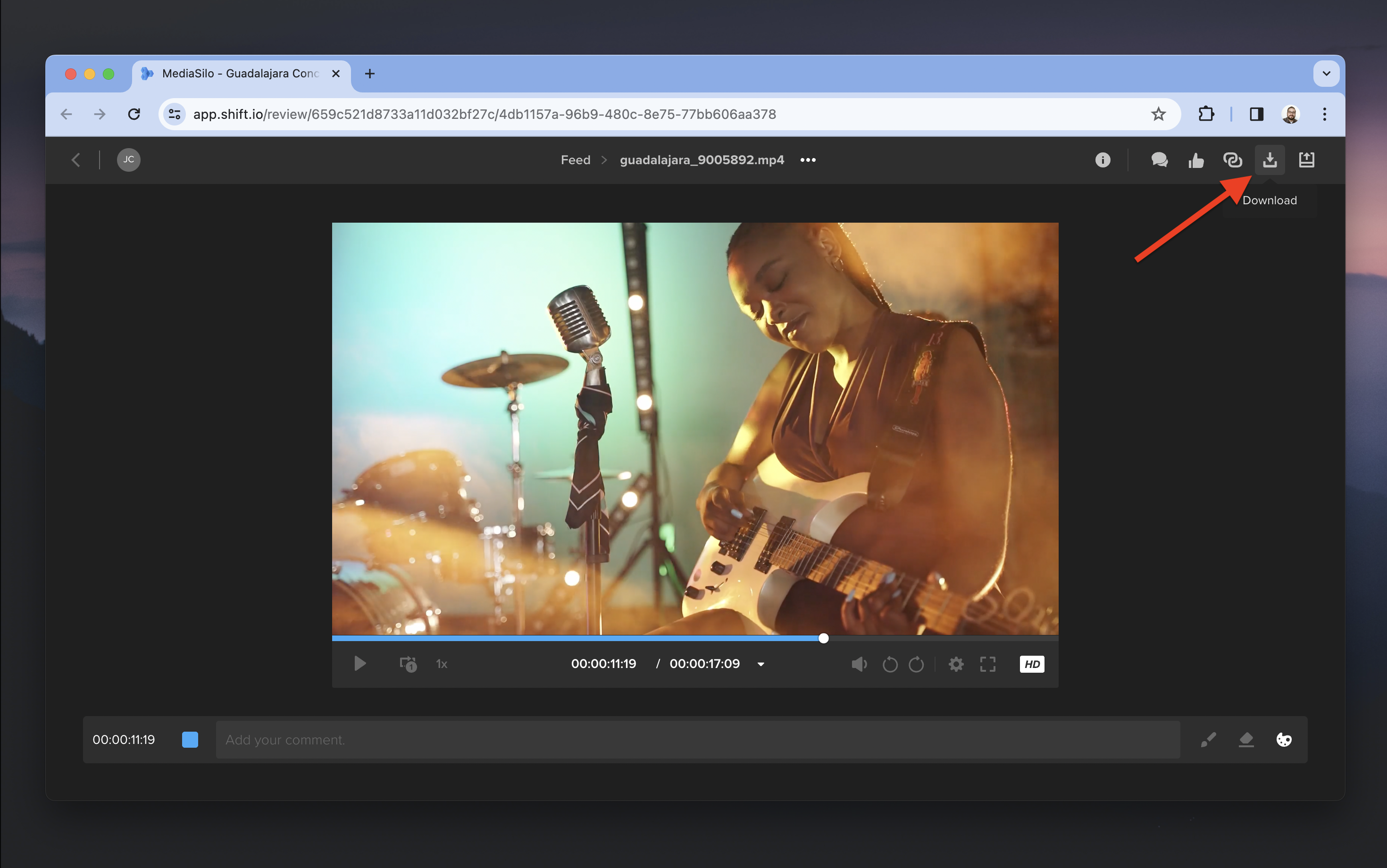The image size is (1387, 868).
Task: Toggle the loop playback icon
Action: coord(408,664)
